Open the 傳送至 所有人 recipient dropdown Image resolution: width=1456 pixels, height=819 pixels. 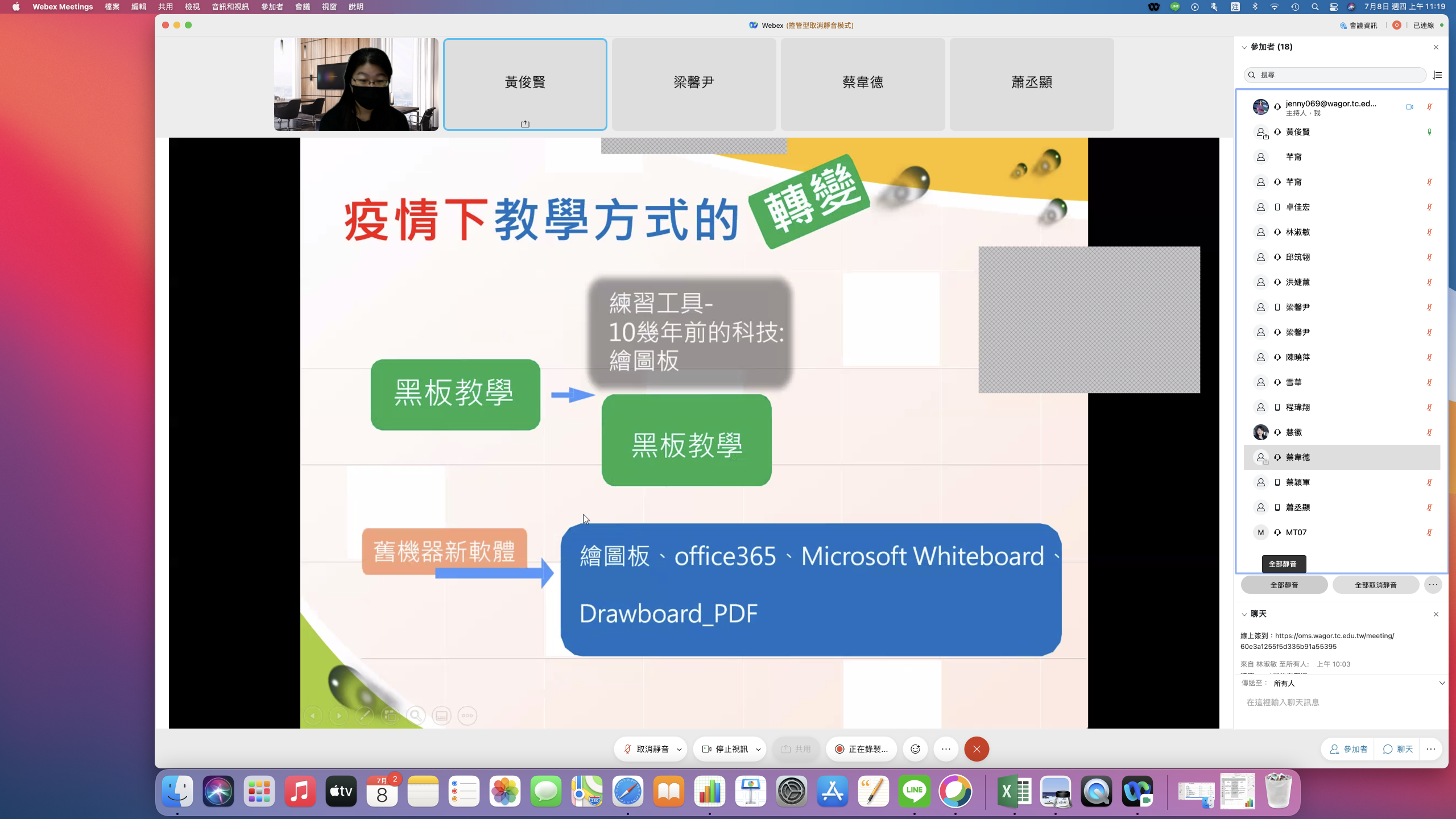1442,683
